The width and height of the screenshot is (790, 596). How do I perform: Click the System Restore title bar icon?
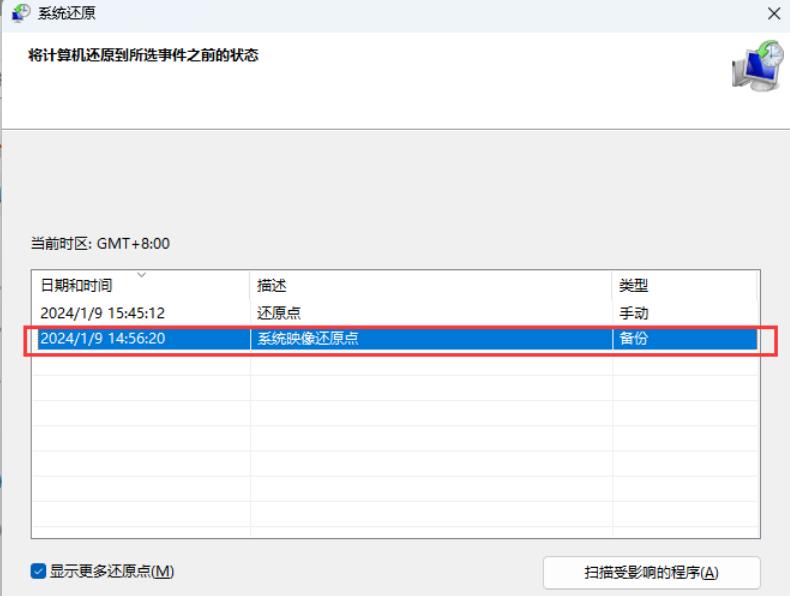tap(21, 13)
